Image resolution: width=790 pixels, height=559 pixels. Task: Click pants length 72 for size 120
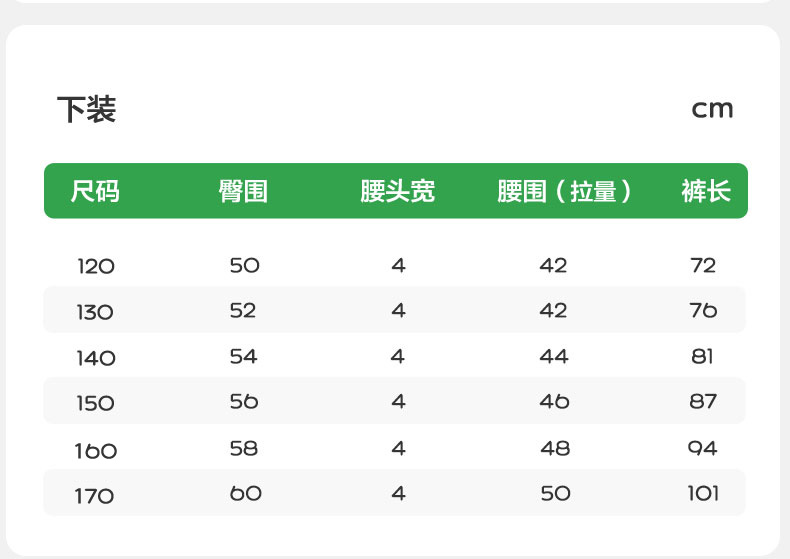click(703, 265)
